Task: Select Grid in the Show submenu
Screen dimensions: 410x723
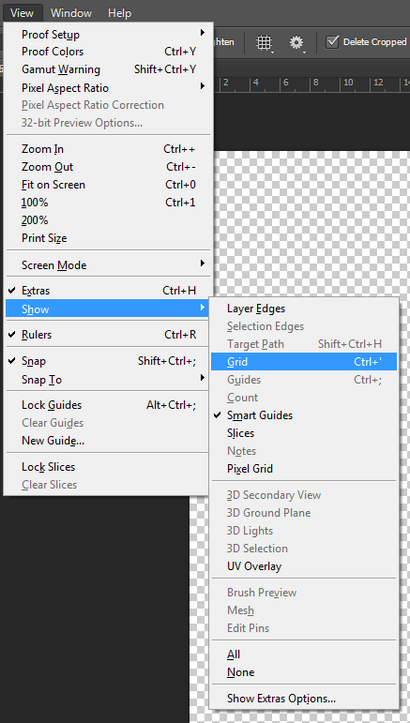Action: click(304, 362)
